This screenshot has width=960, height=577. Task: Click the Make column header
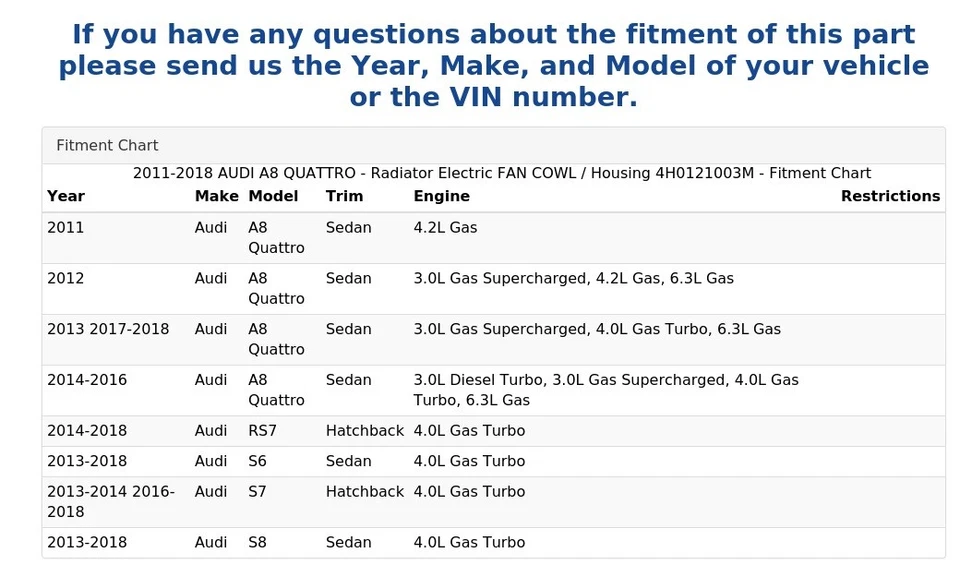(216, 196)
